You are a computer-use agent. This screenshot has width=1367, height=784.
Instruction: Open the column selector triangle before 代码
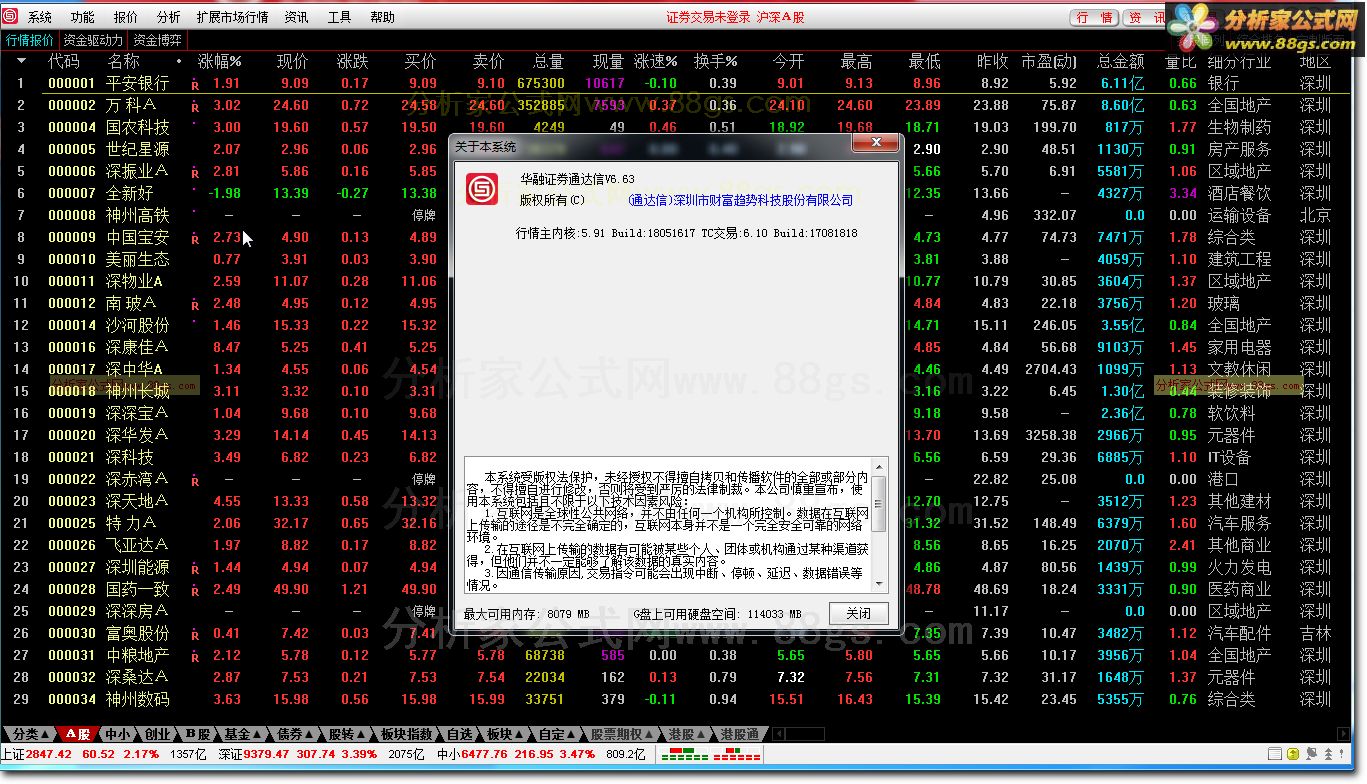[21, 61]
